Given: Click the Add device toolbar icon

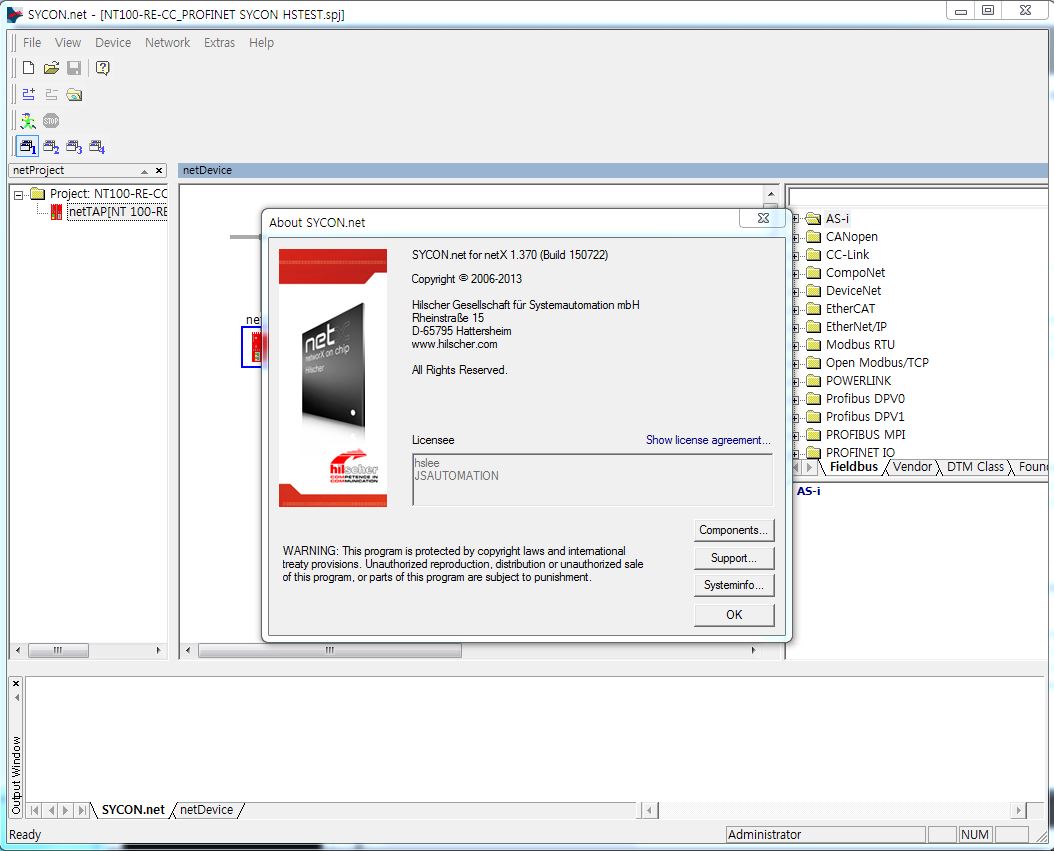Looking at the screenshot, I should (28, 95).
